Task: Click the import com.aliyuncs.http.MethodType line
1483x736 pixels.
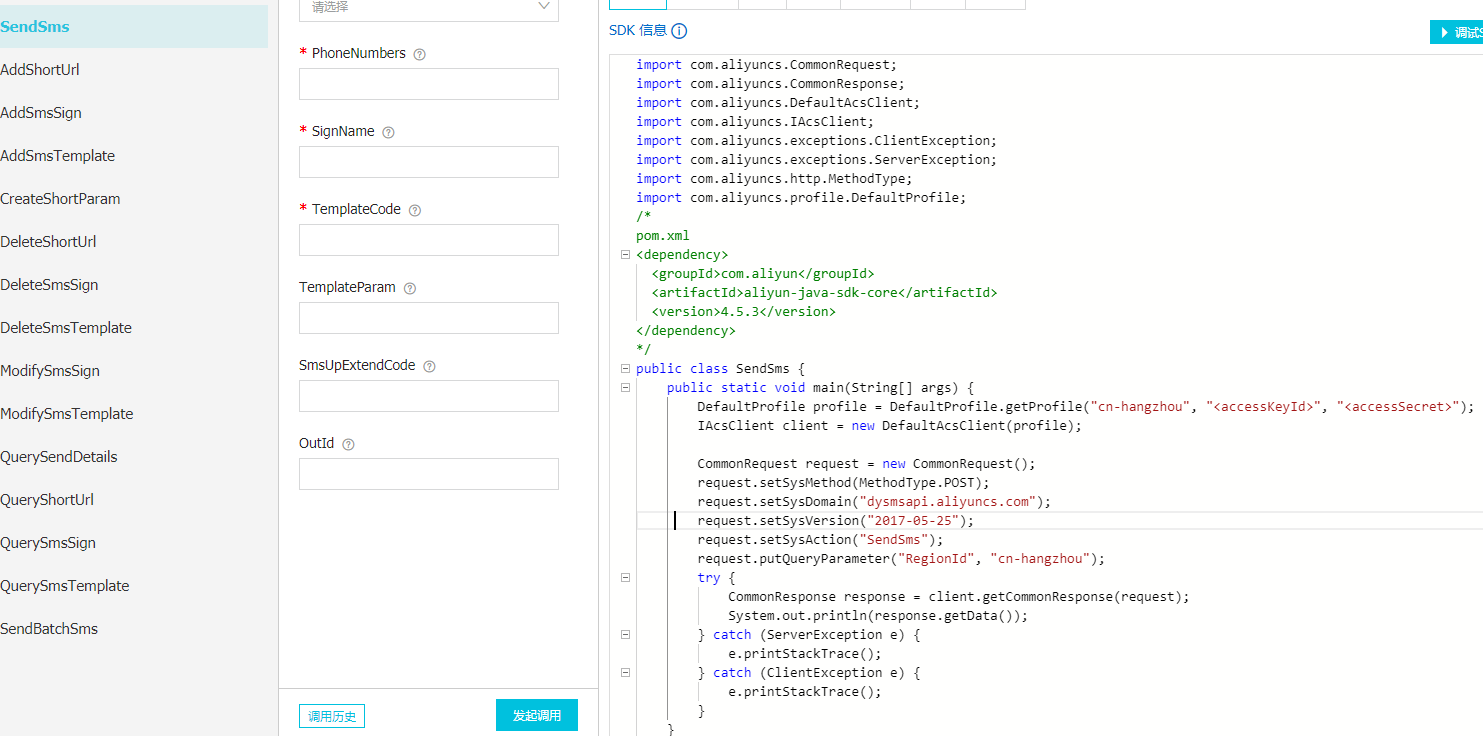Action: (x=775, y=179)
